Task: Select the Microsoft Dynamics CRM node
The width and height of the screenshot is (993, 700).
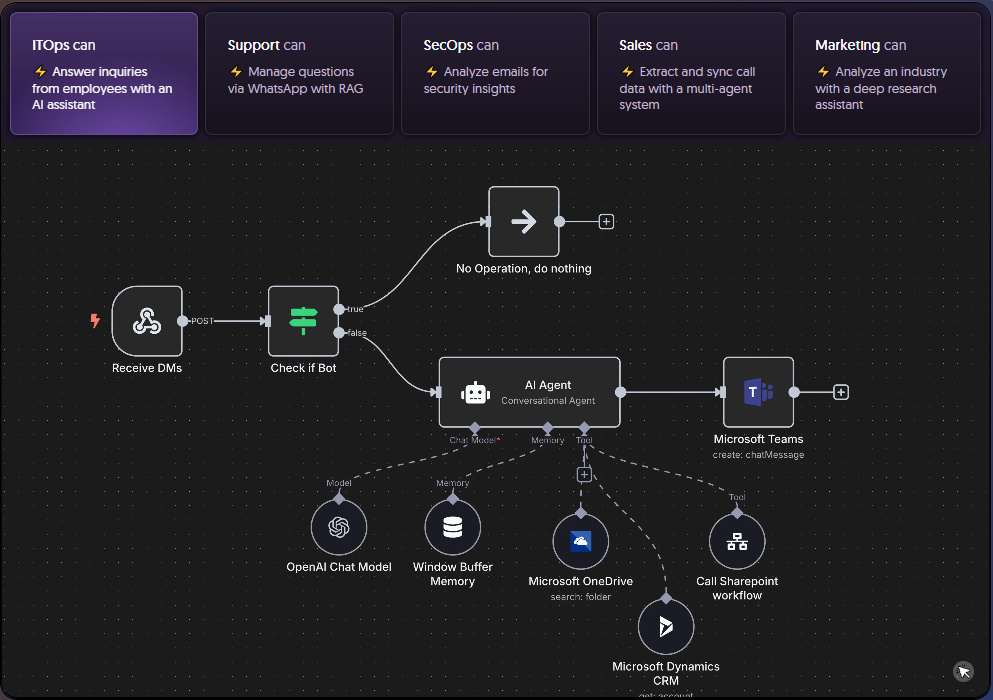Action: pos(665,626)
